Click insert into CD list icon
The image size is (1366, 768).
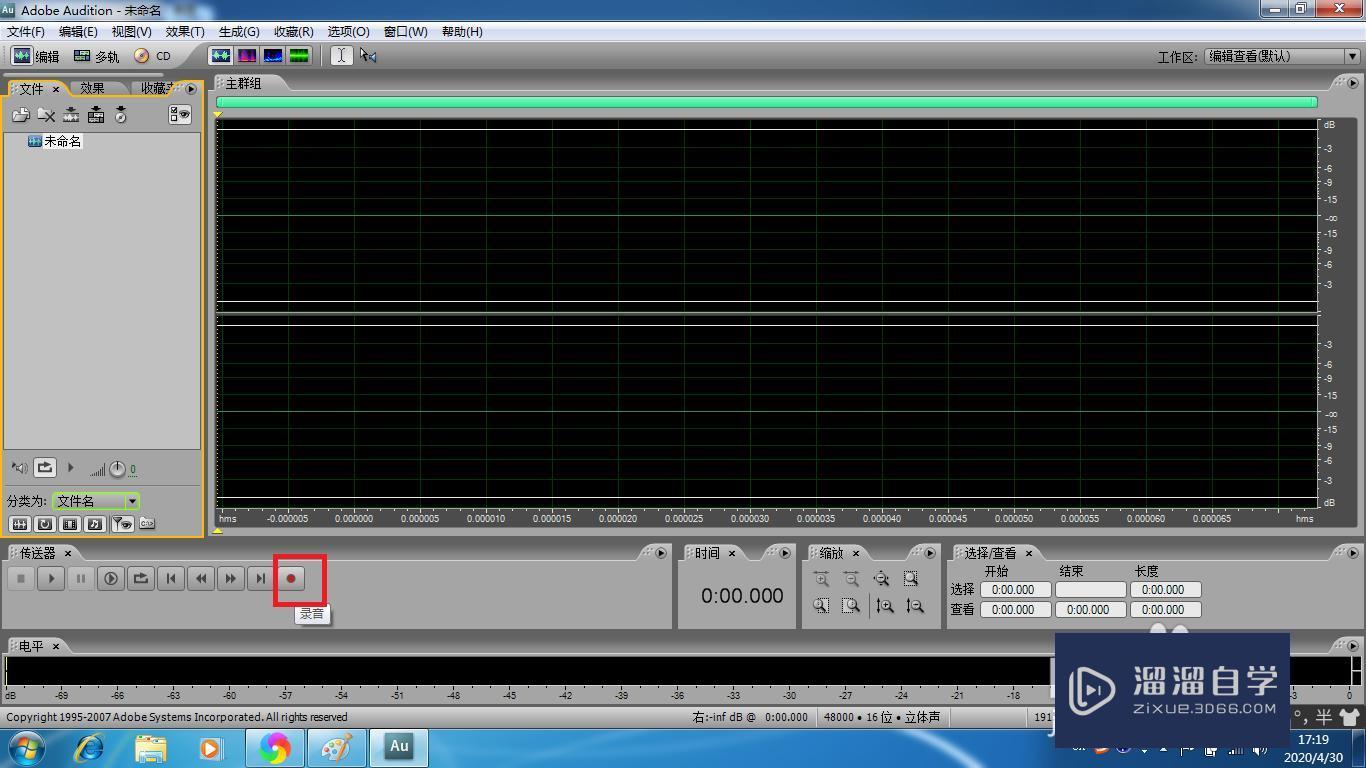click(x=121, y=115)
